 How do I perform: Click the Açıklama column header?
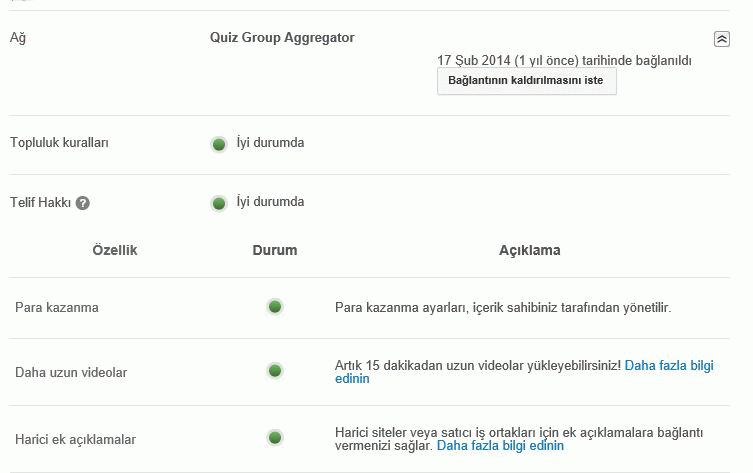click(x=529, y=250)
